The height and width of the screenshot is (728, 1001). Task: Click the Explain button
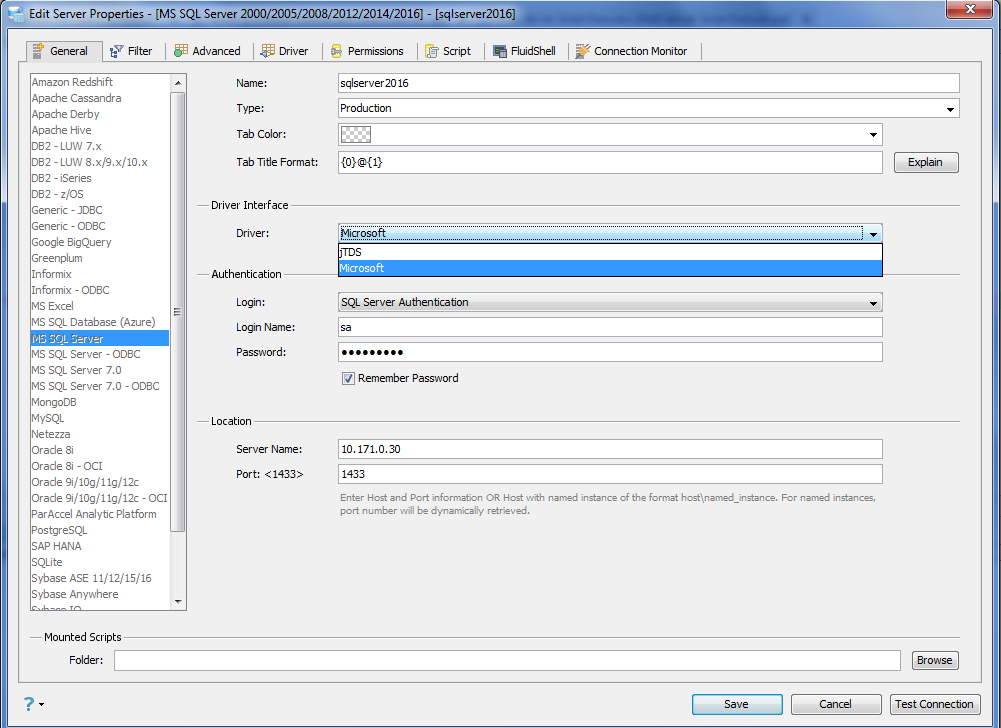926,162
